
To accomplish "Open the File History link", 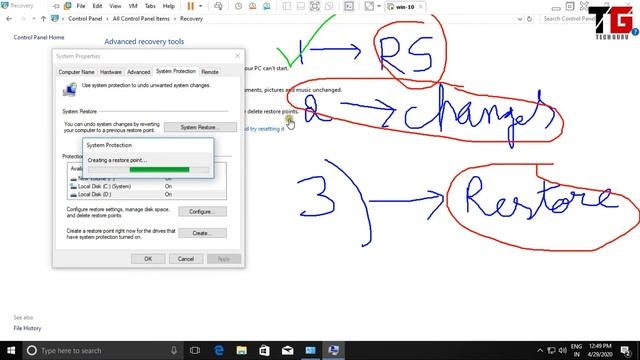I will pos(27,328).
